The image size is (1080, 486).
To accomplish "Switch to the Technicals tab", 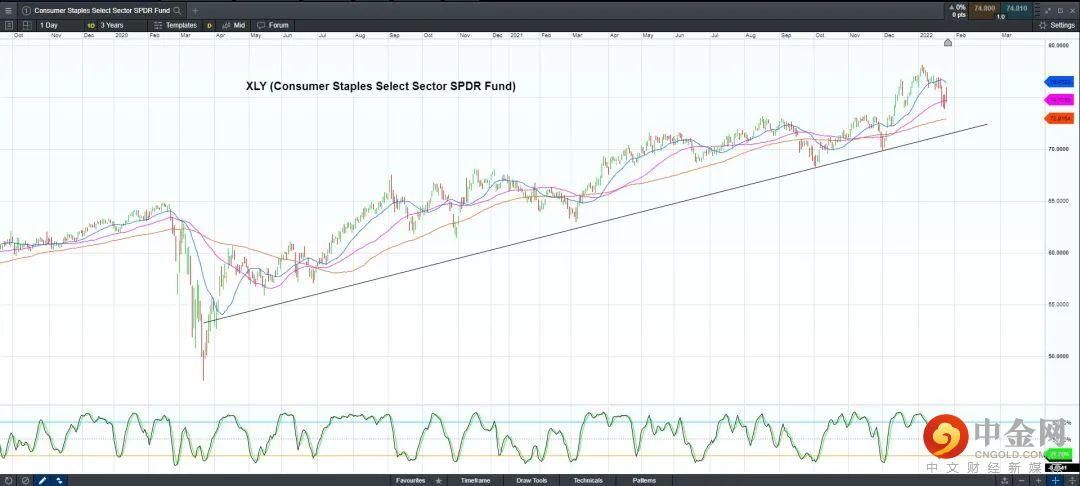I will pyautogui.click(x=588, y=480).
